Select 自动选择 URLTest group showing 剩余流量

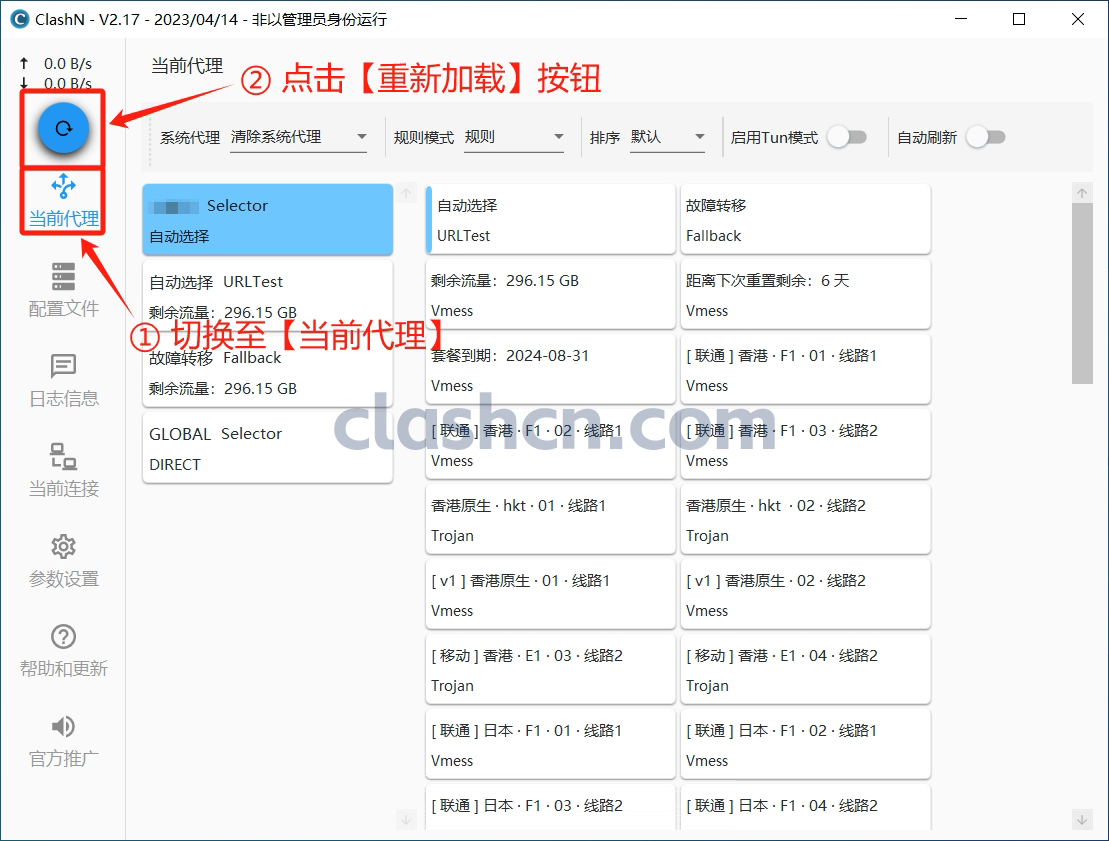click(267, 296)
